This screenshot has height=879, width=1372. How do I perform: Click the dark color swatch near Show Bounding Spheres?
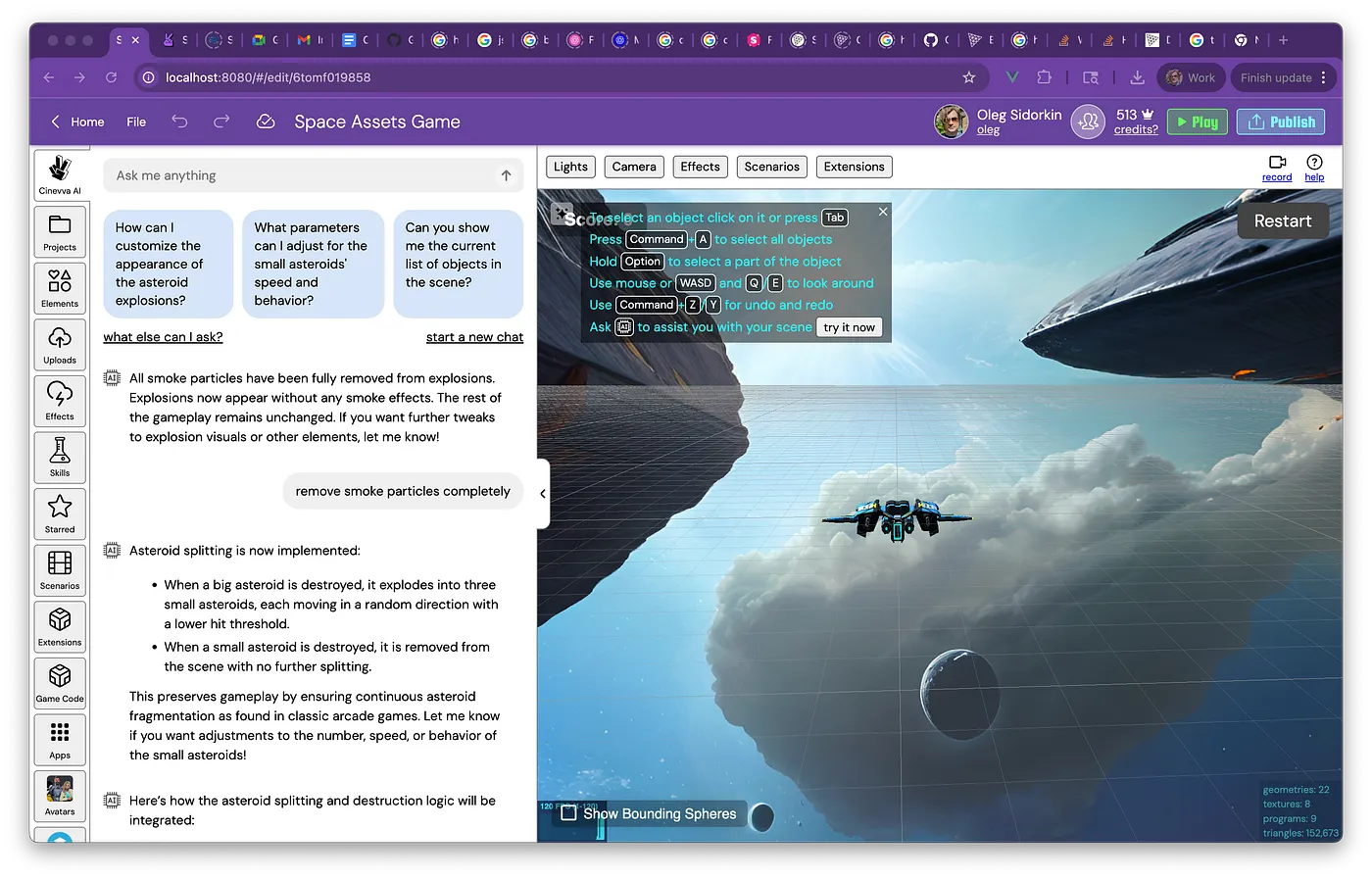(x=762, y=815)
